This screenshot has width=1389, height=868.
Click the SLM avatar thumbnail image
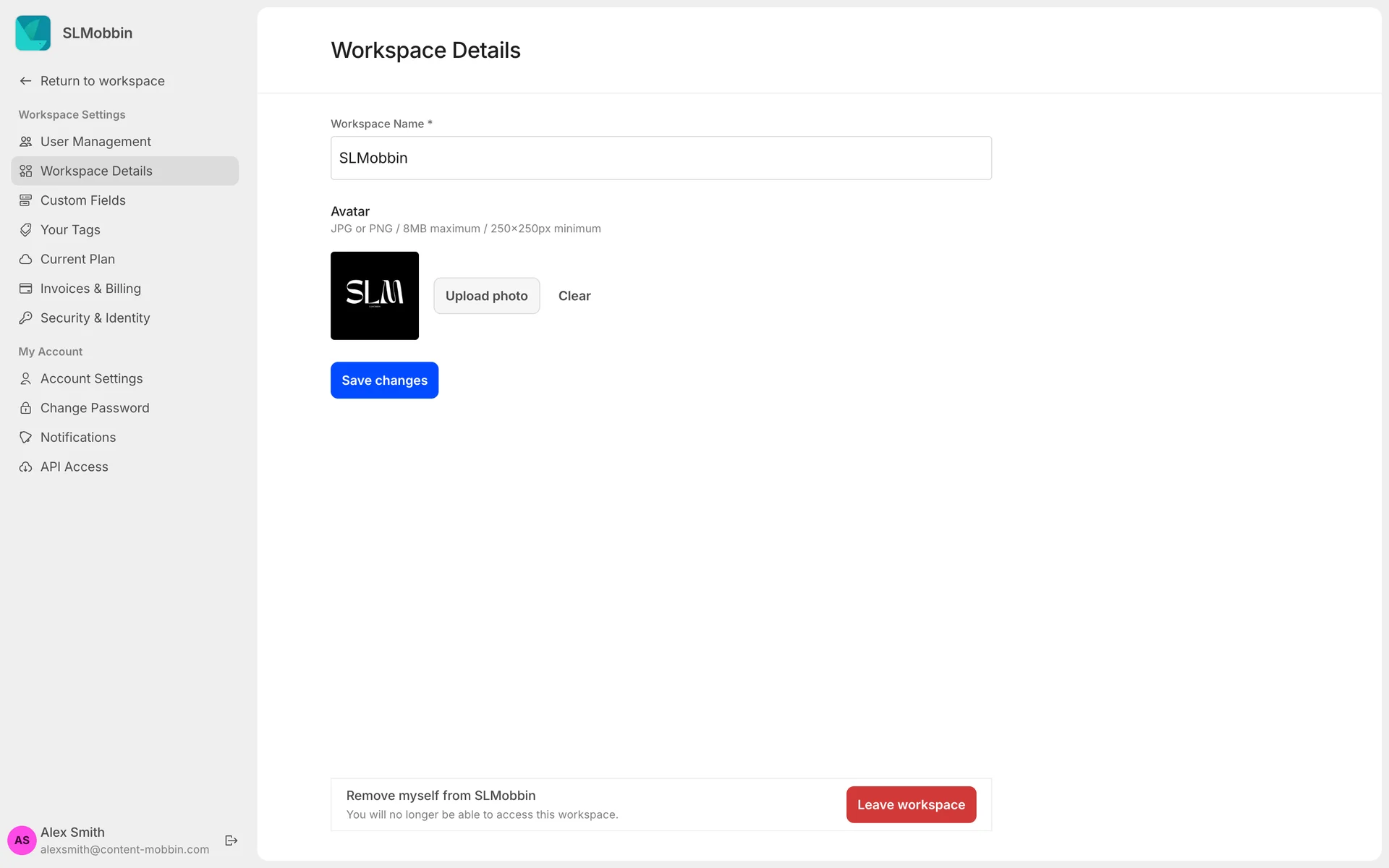point(375,296)
